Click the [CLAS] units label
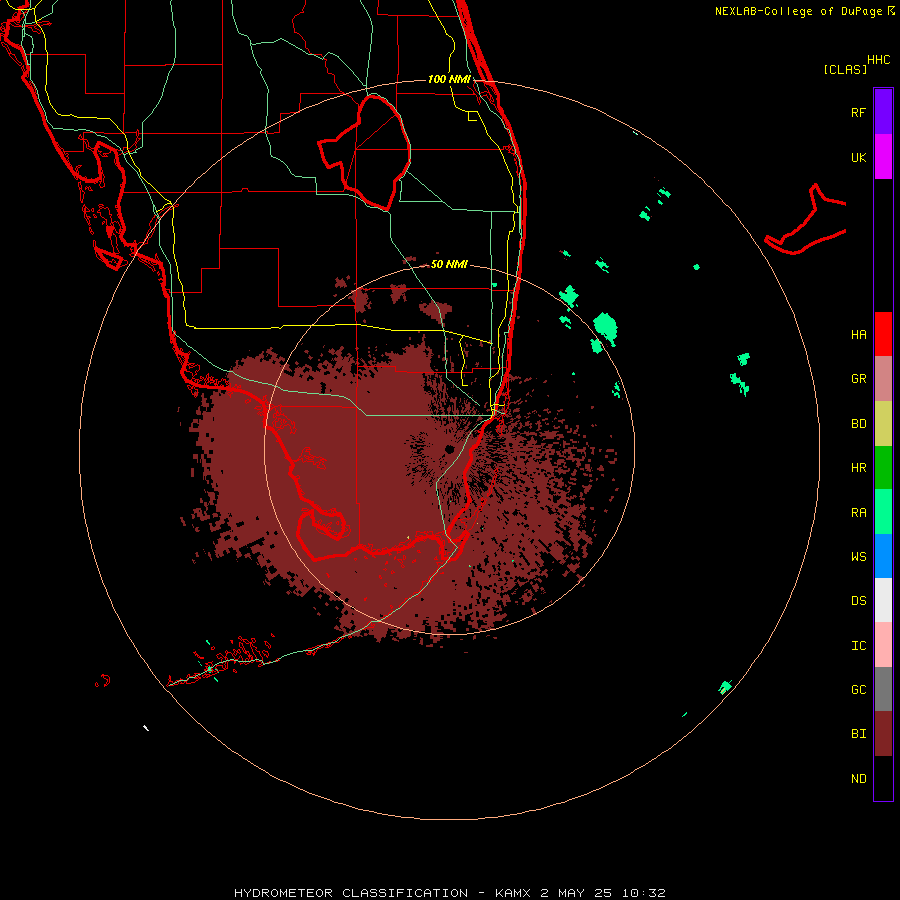 (845, 69)
